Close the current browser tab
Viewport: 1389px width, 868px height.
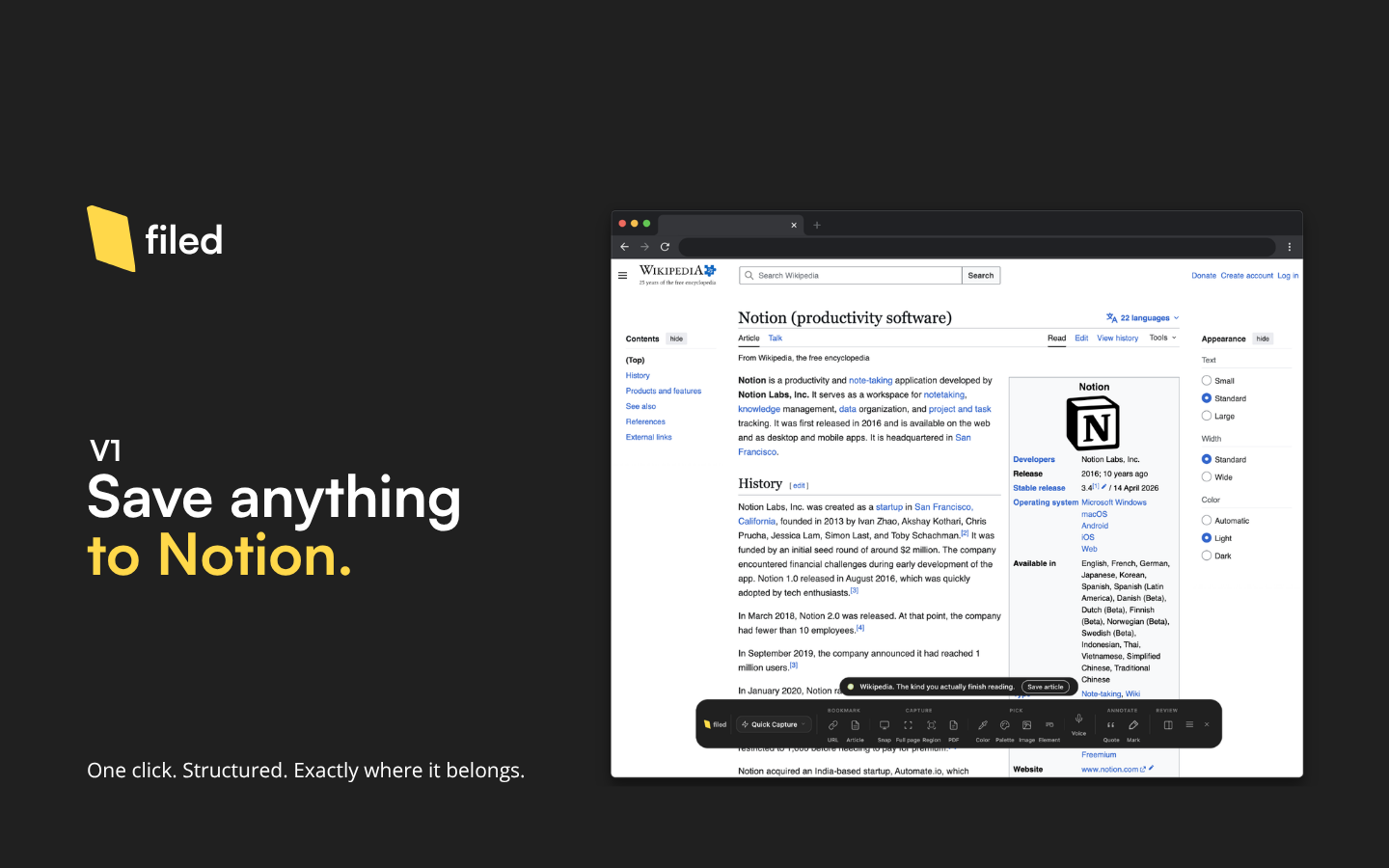[794, 226]
